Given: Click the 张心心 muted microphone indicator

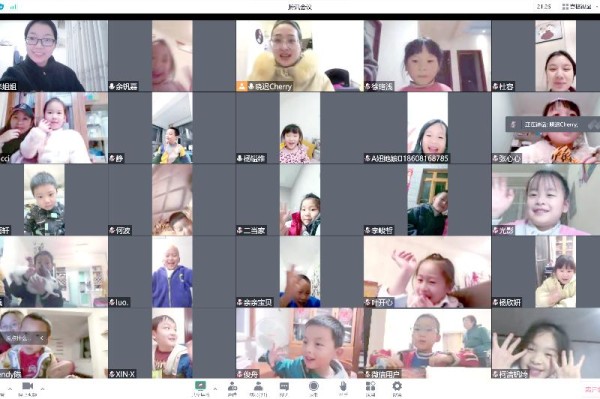Looking at the screenshot, I should pyautogui.click(x=496, y=158).
